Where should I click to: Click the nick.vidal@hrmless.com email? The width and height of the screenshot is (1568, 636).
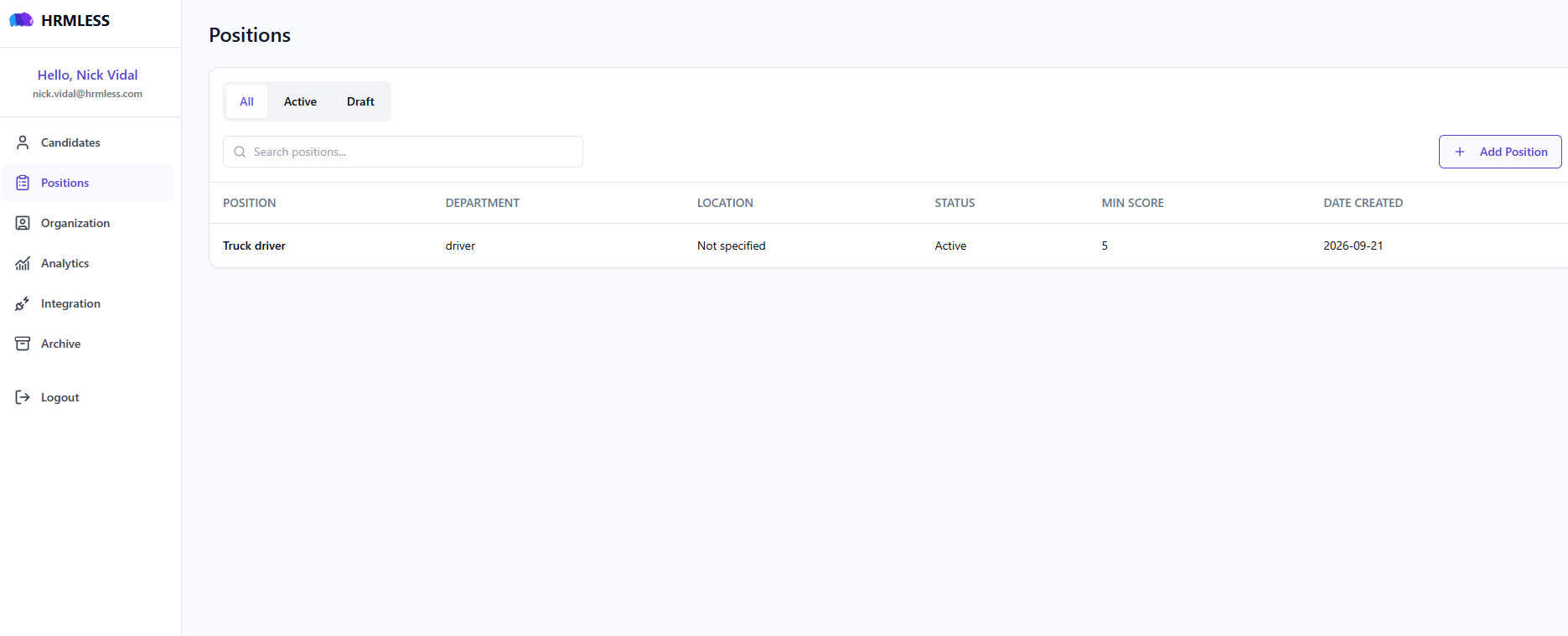87,94
